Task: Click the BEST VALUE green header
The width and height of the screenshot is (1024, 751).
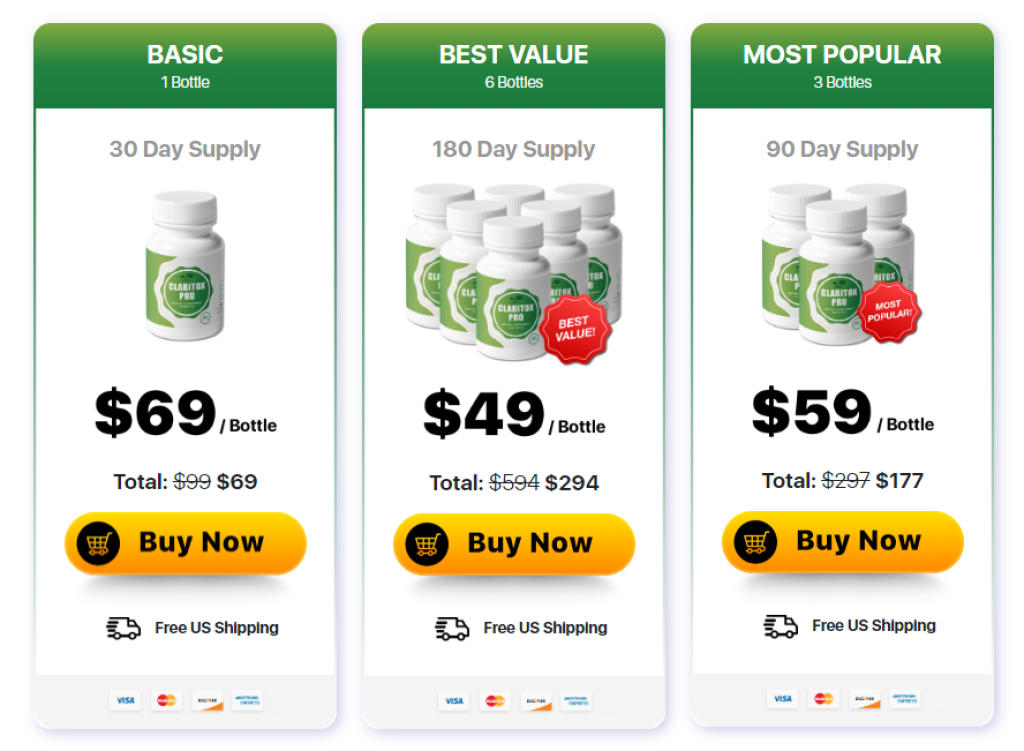Action: pos(513,65)
